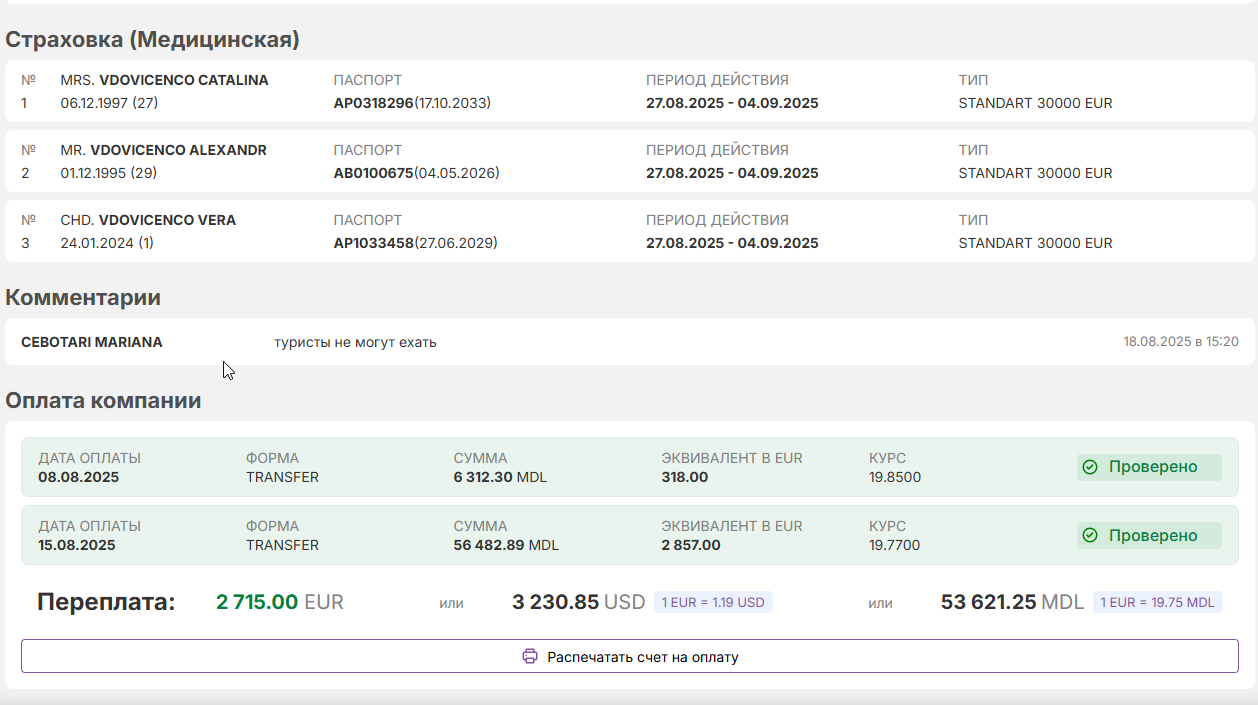Click comment author CEBOTARI MARIANA
Screen dimensions: 1258x705
[92, 342]
